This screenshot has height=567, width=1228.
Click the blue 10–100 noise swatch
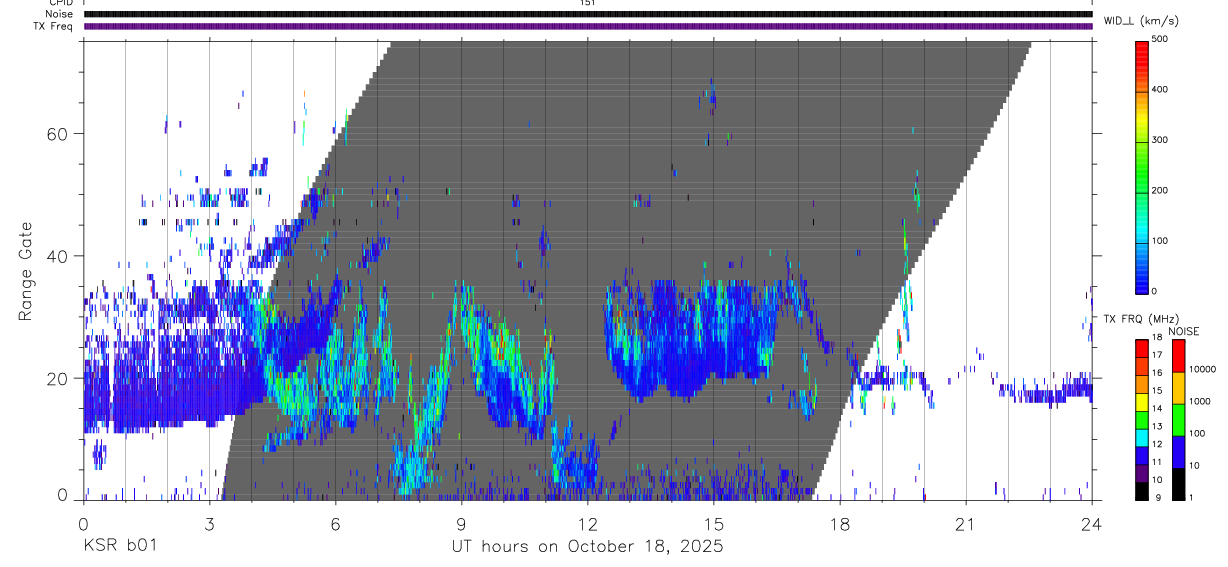click(x=1178, y=452)
